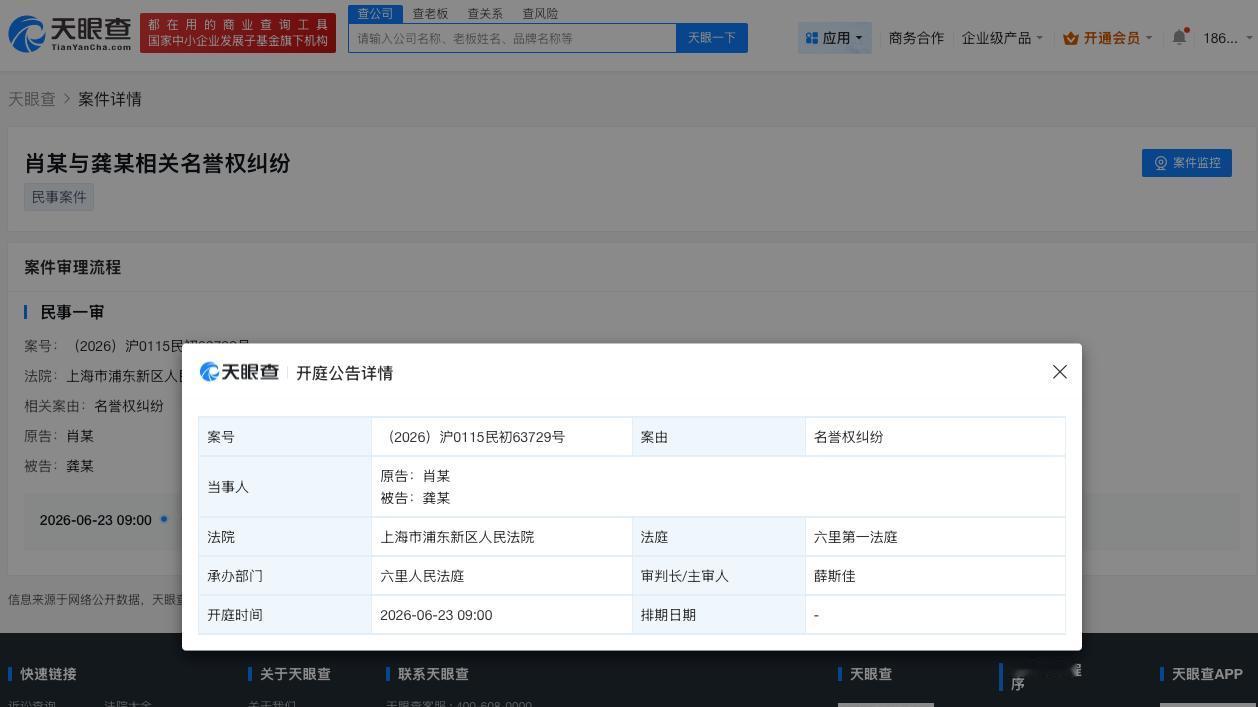The height and width of the screenshot is (707, 1258).
Task: Open the 开通会员 membership dropdown
Action: (1108, 38)
